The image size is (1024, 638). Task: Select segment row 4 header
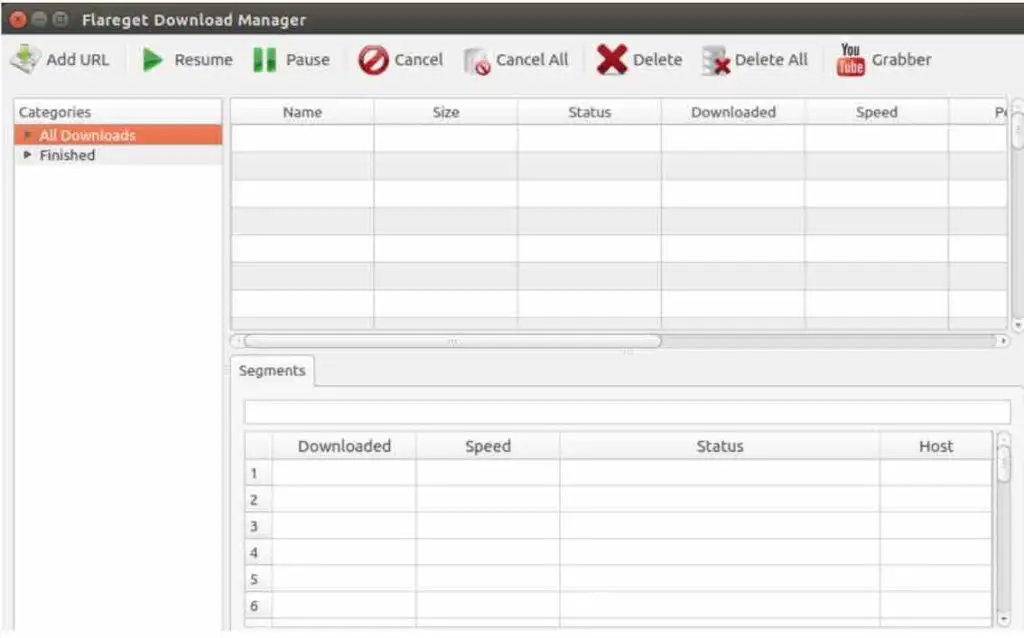click(258, 552)
